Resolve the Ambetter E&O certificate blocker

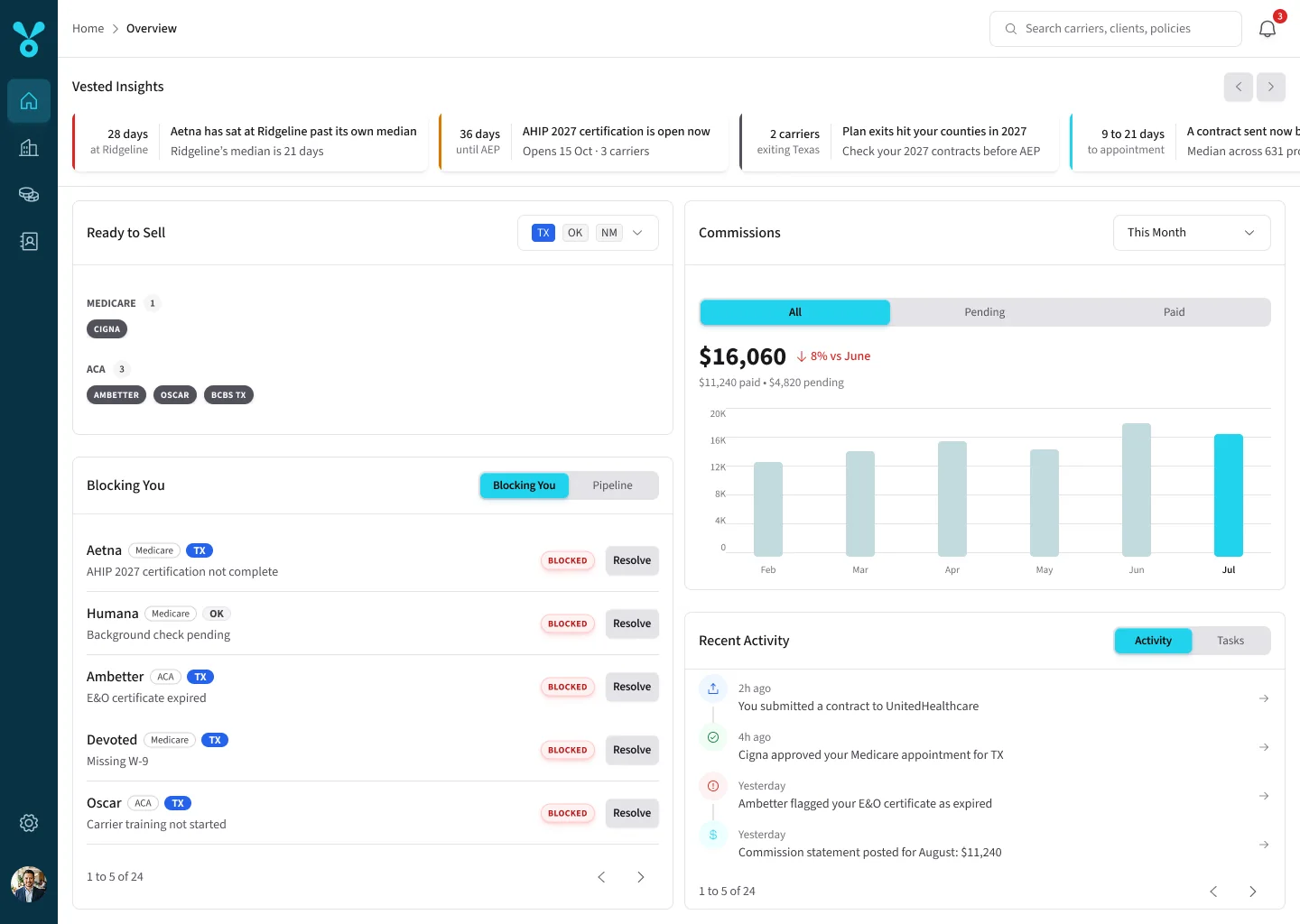[632, 687]
